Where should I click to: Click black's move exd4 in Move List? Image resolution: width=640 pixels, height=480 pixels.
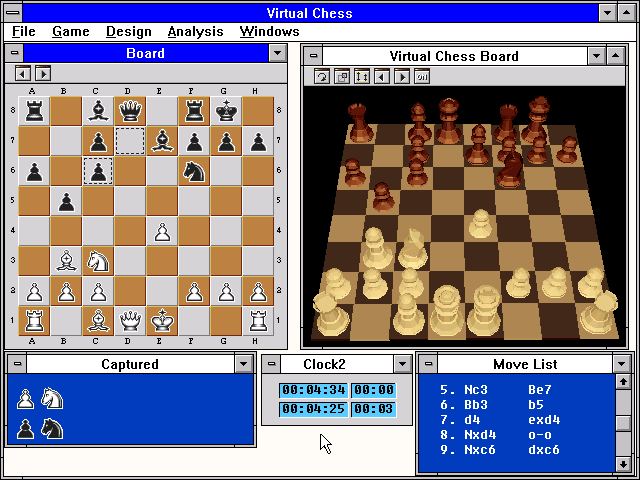544,420
